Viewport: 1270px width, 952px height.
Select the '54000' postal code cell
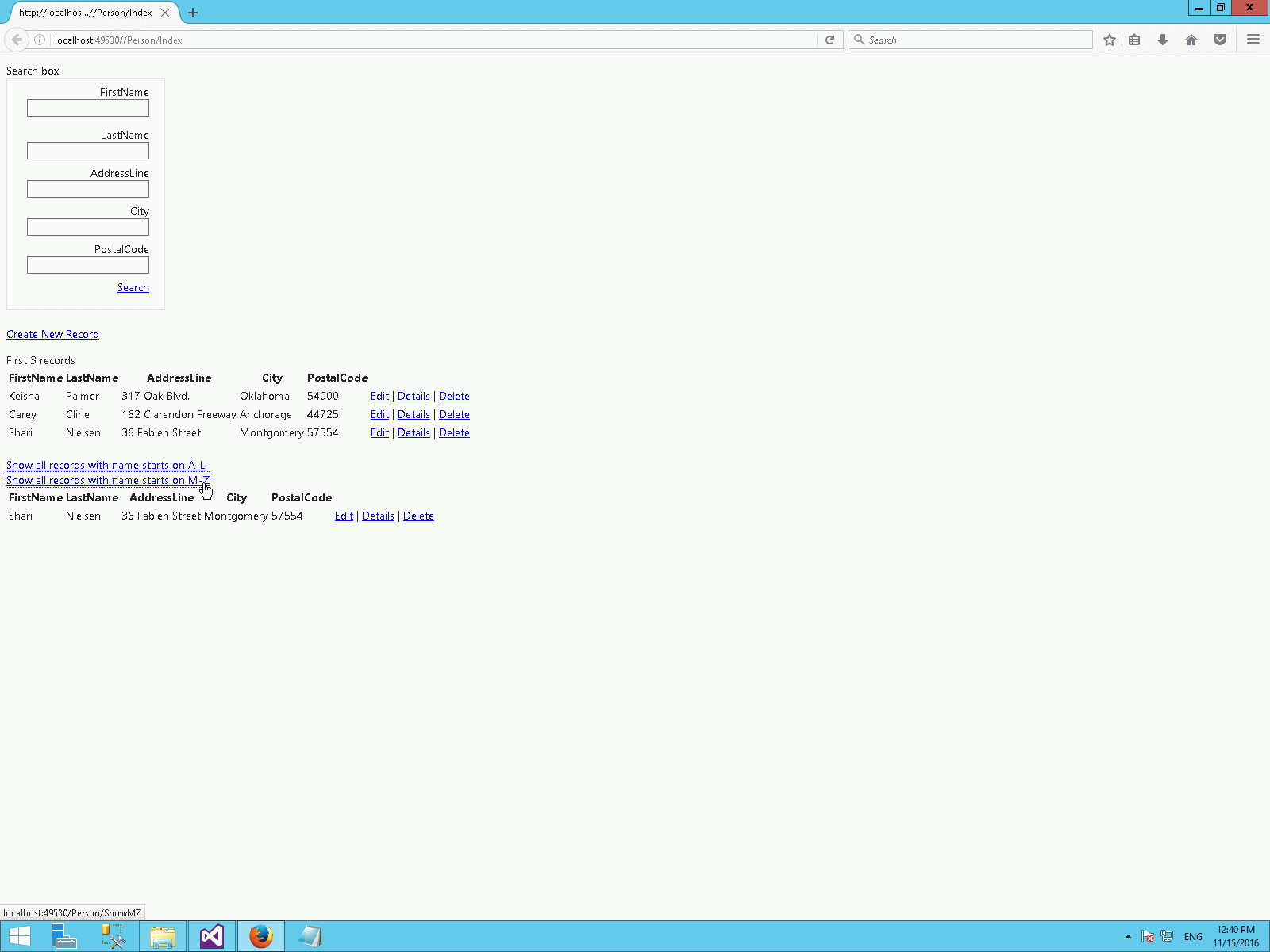(x=323, y=397)
